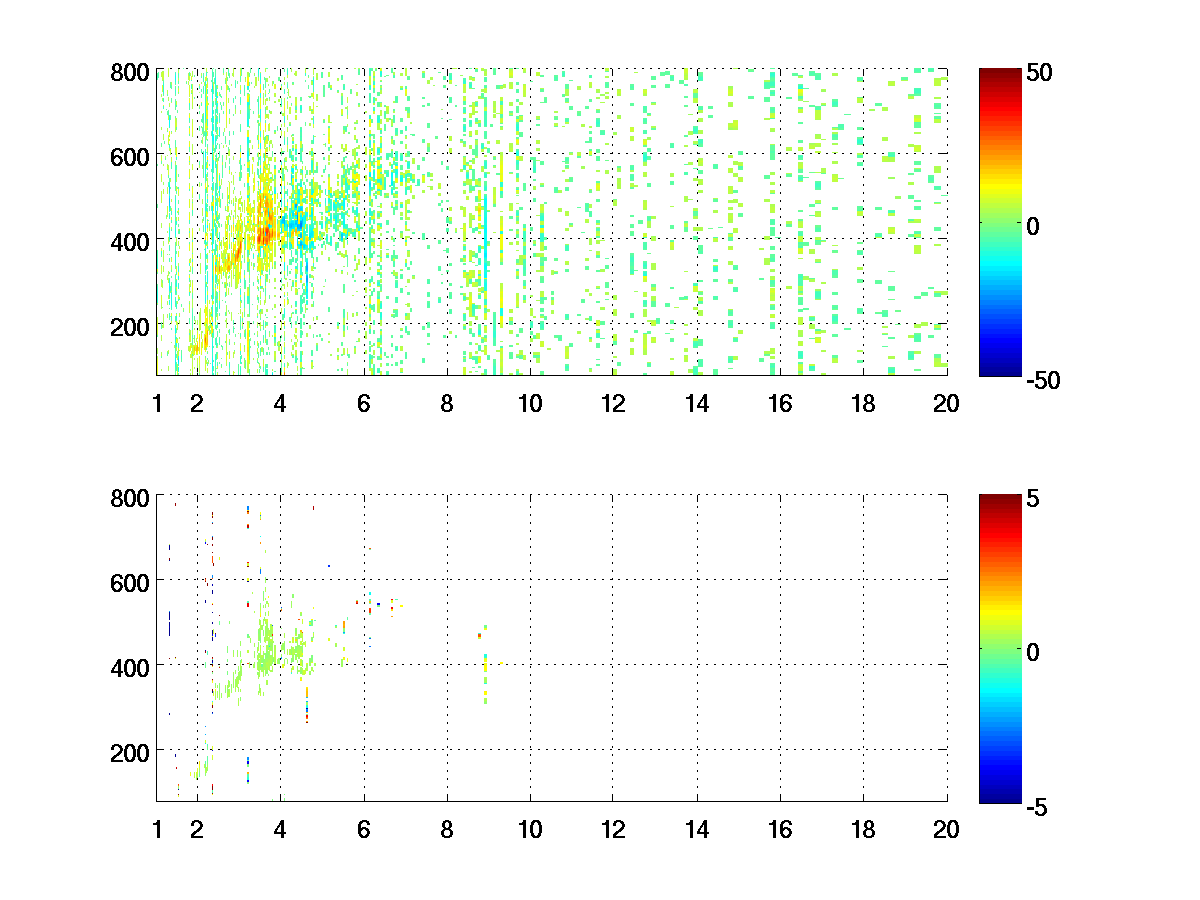The height and width of the screenshot is (900, 1200).
Task: Select the upper heatmap plot area
Action: tap(552, 222)
